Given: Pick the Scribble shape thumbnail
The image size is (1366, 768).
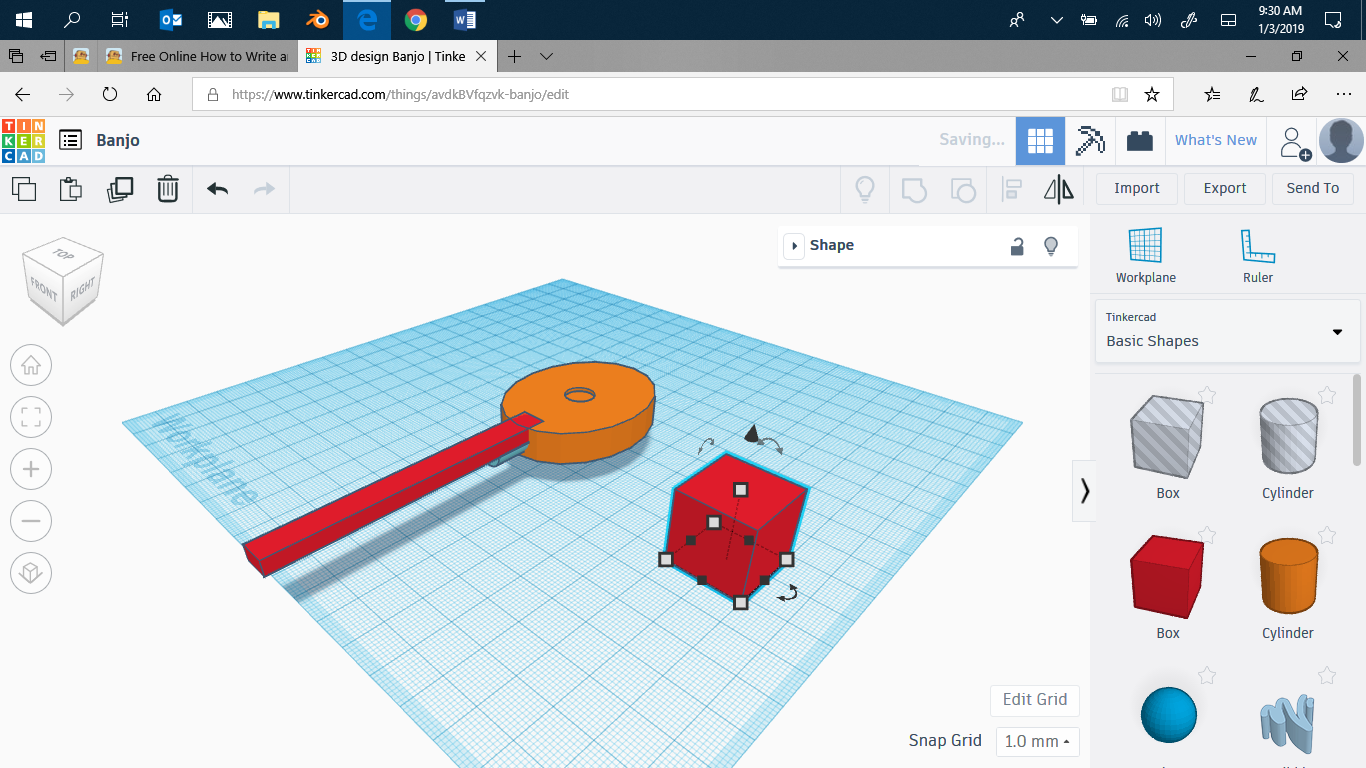Looking at the screenshot, I should (x=1288, y=722).
